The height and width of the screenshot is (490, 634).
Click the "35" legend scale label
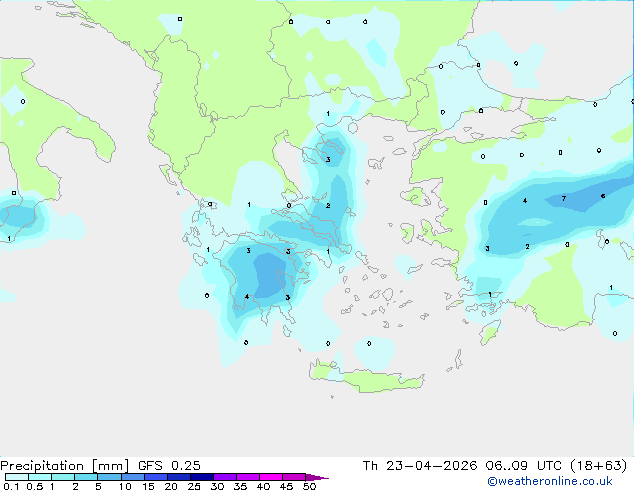point(240,486)
